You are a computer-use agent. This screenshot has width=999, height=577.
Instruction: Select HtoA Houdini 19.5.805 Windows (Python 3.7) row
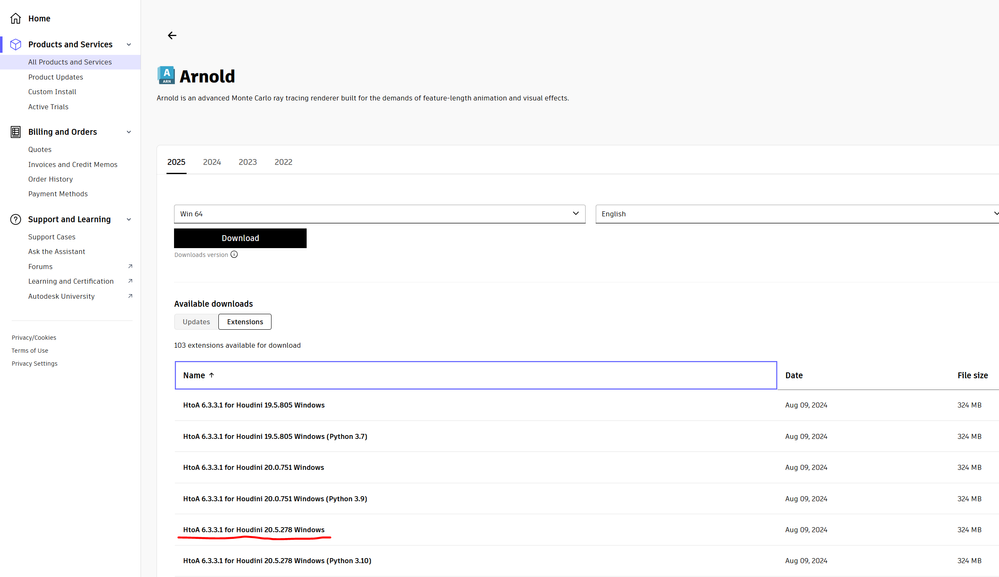tap(275, 436)
